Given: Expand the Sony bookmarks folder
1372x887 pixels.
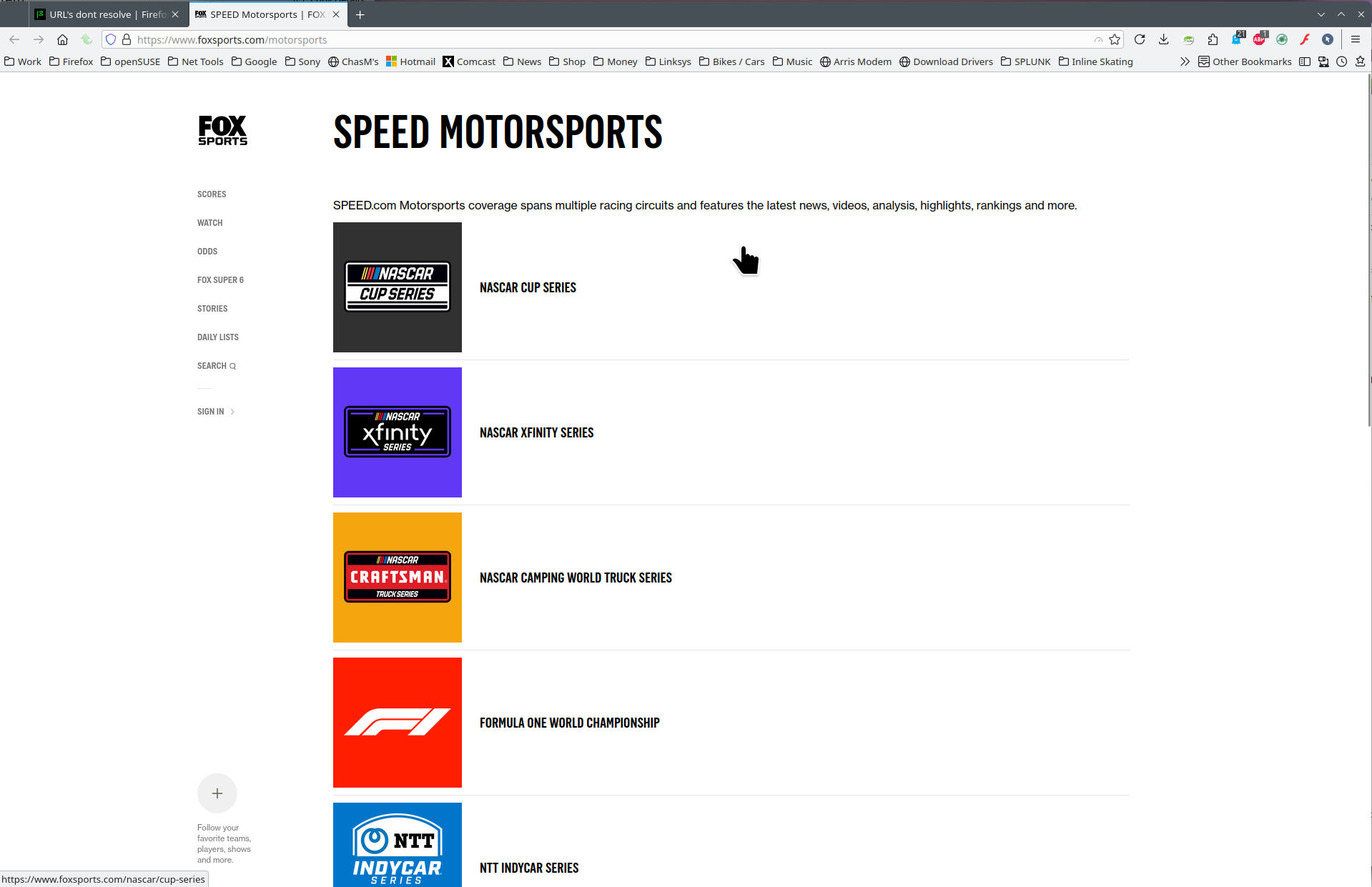Looking at the screenshot, I should 302,62.
